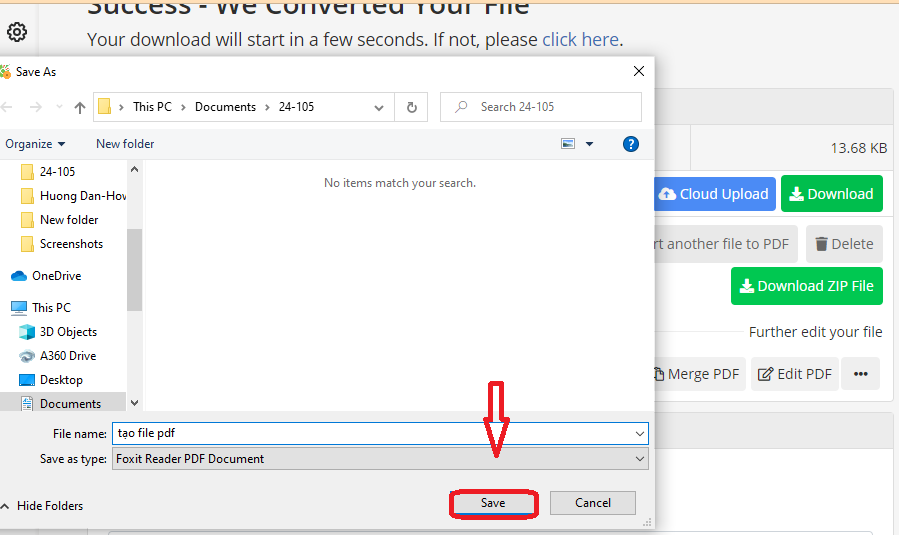
Task: Click the folder icon in address bar
Action: [x=104, y=107]
